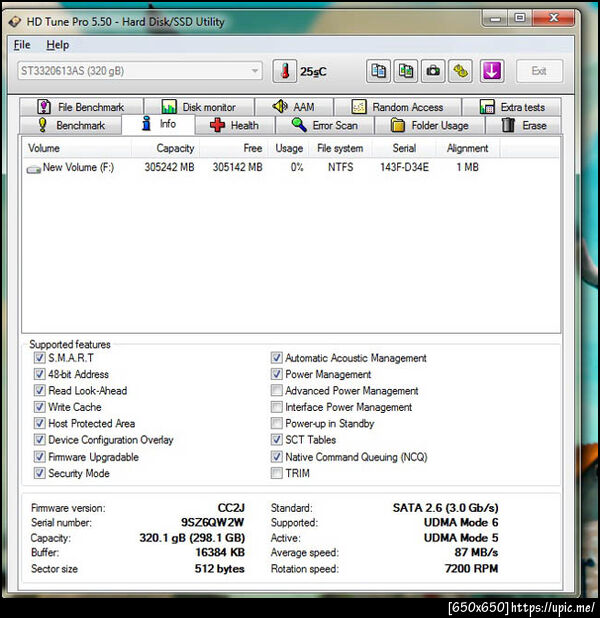The height and width of the screenshot is (618, 600).
Task: Go to the Erase tab
Action: click(524, 125)
